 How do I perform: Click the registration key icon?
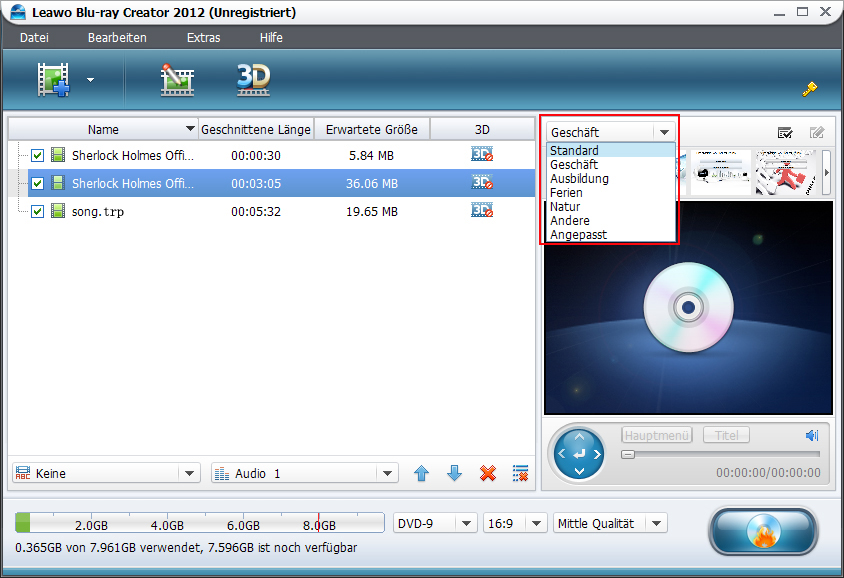[810, 89]
